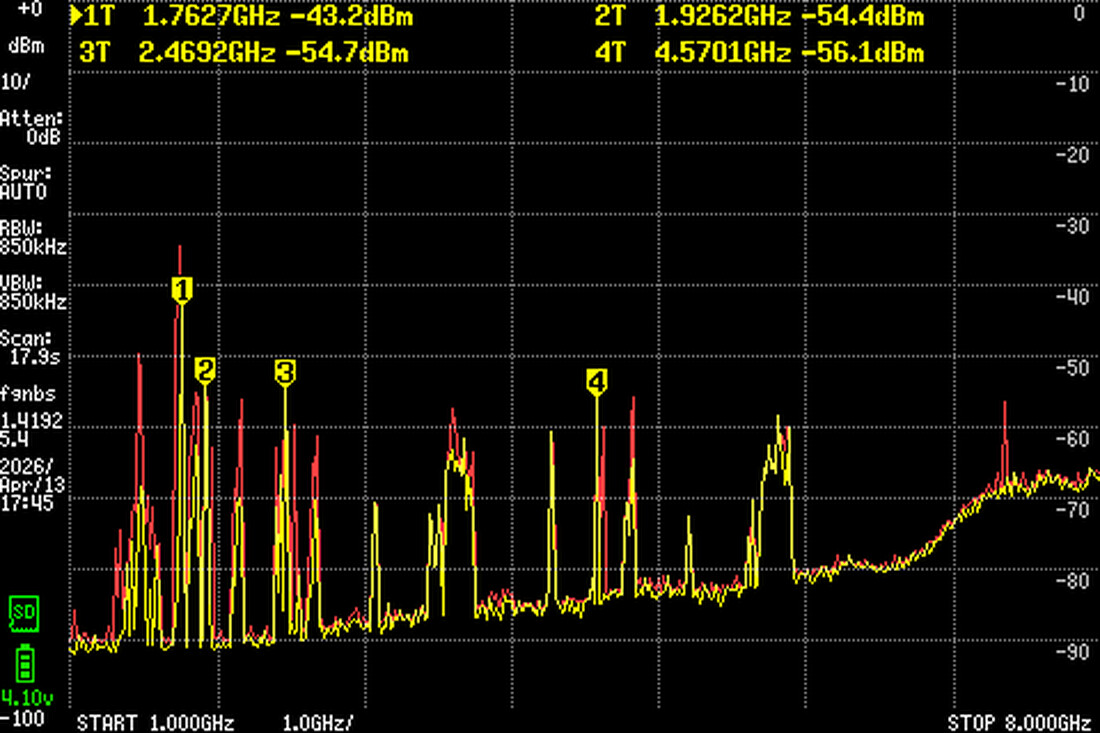Image resolution: width=1100 pixels, height=733 pixels.
Task: Select marker 1 flag on the tallest peak
Action: click(x=181, y=291)
